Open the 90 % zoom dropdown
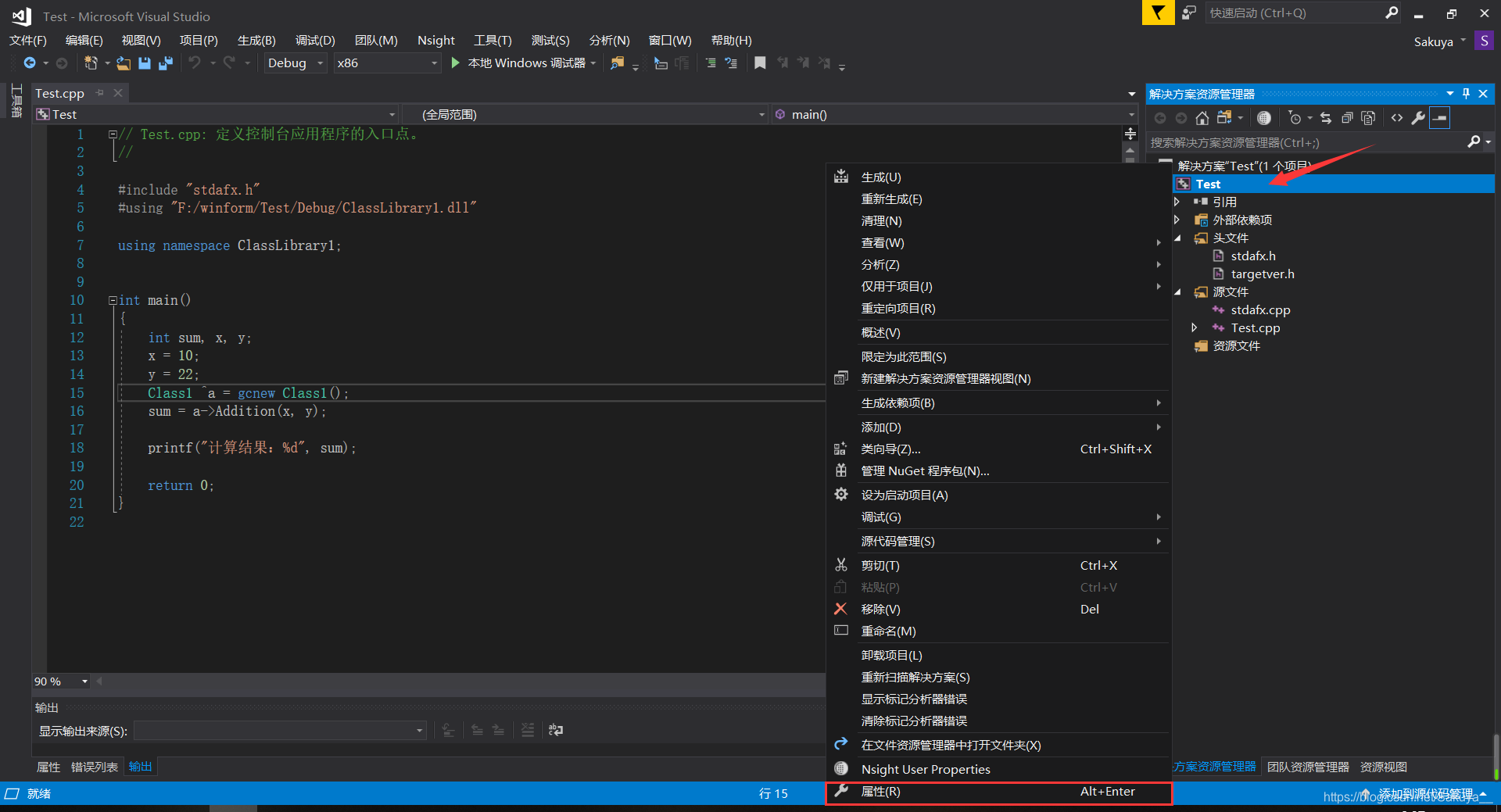Image resolution: width=1501 pixels, height=812 pixels. (x=61, y=681)
